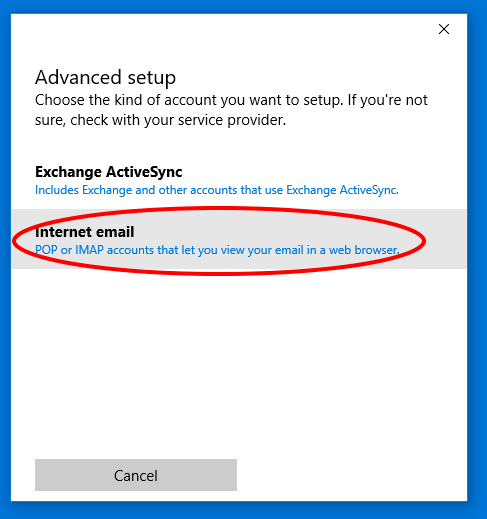
Task: Click the empty right end of the Internet email row
Action: click(446, 239)
